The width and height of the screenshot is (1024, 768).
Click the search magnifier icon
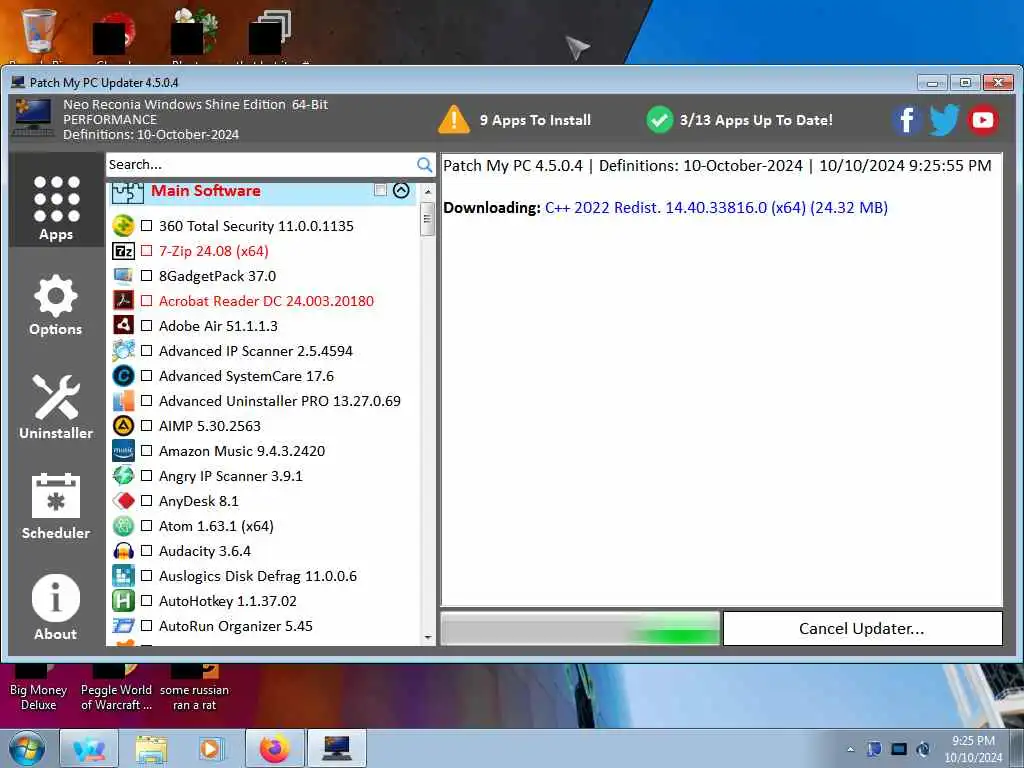pyautogui.click(x=424, y=165)
